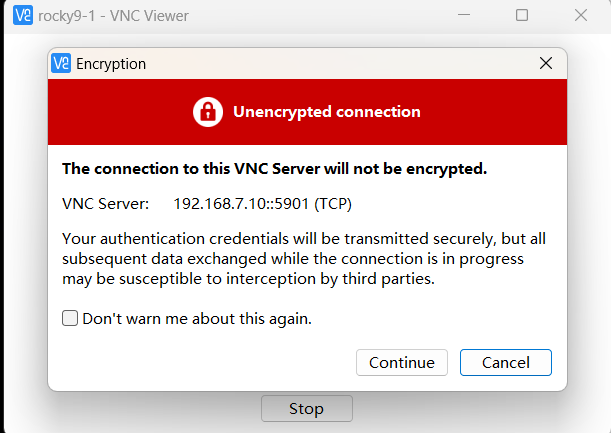The image size is (611, 433).
Task: Click the Encryption dialog title text
Action: click(111, 63)
